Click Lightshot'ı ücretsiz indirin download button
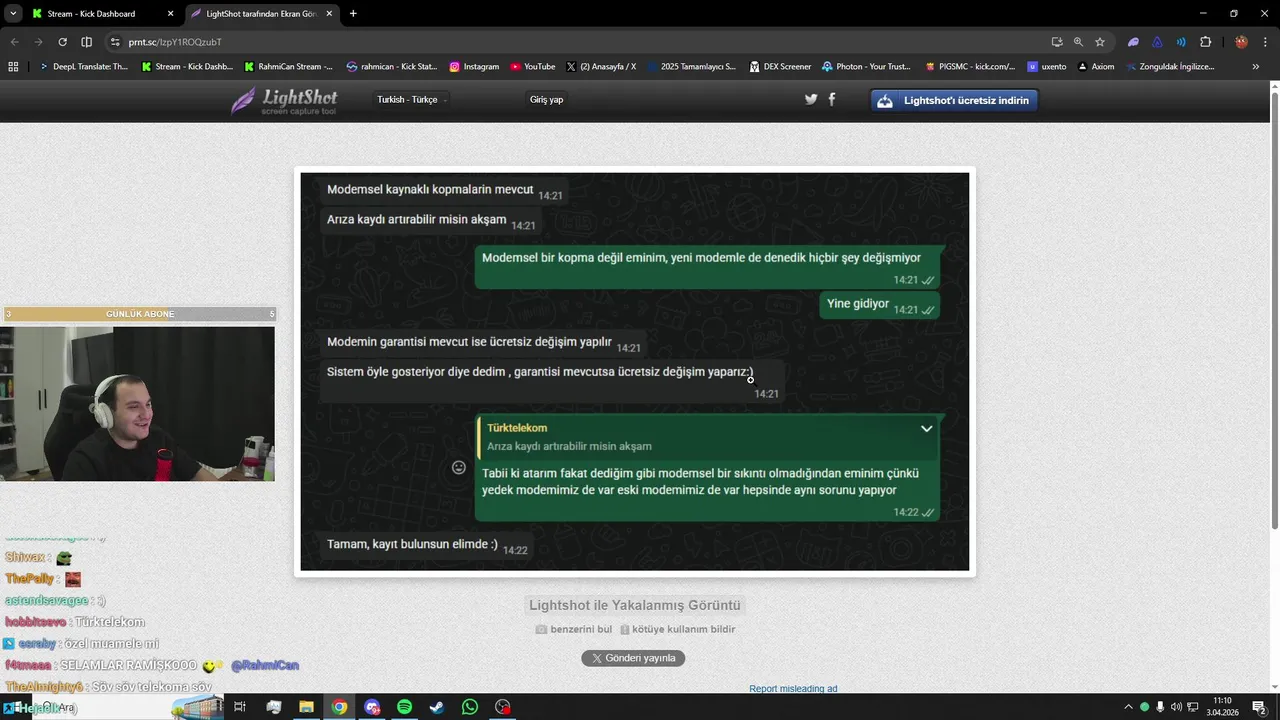1280x720 pixels. click(954, 100)
